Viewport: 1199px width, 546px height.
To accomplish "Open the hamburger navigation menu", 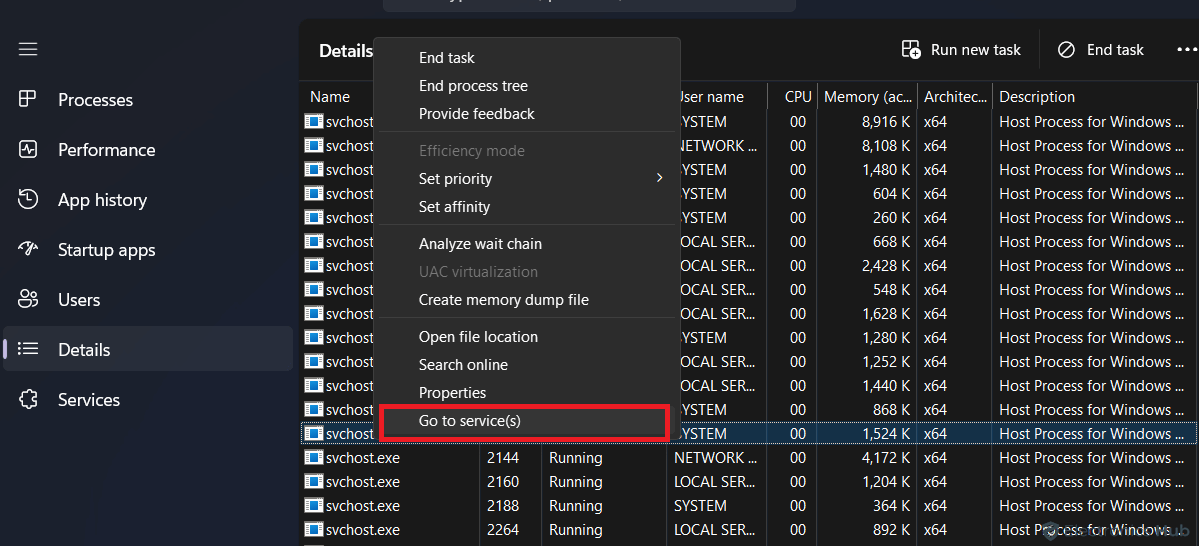I will 28,50.
